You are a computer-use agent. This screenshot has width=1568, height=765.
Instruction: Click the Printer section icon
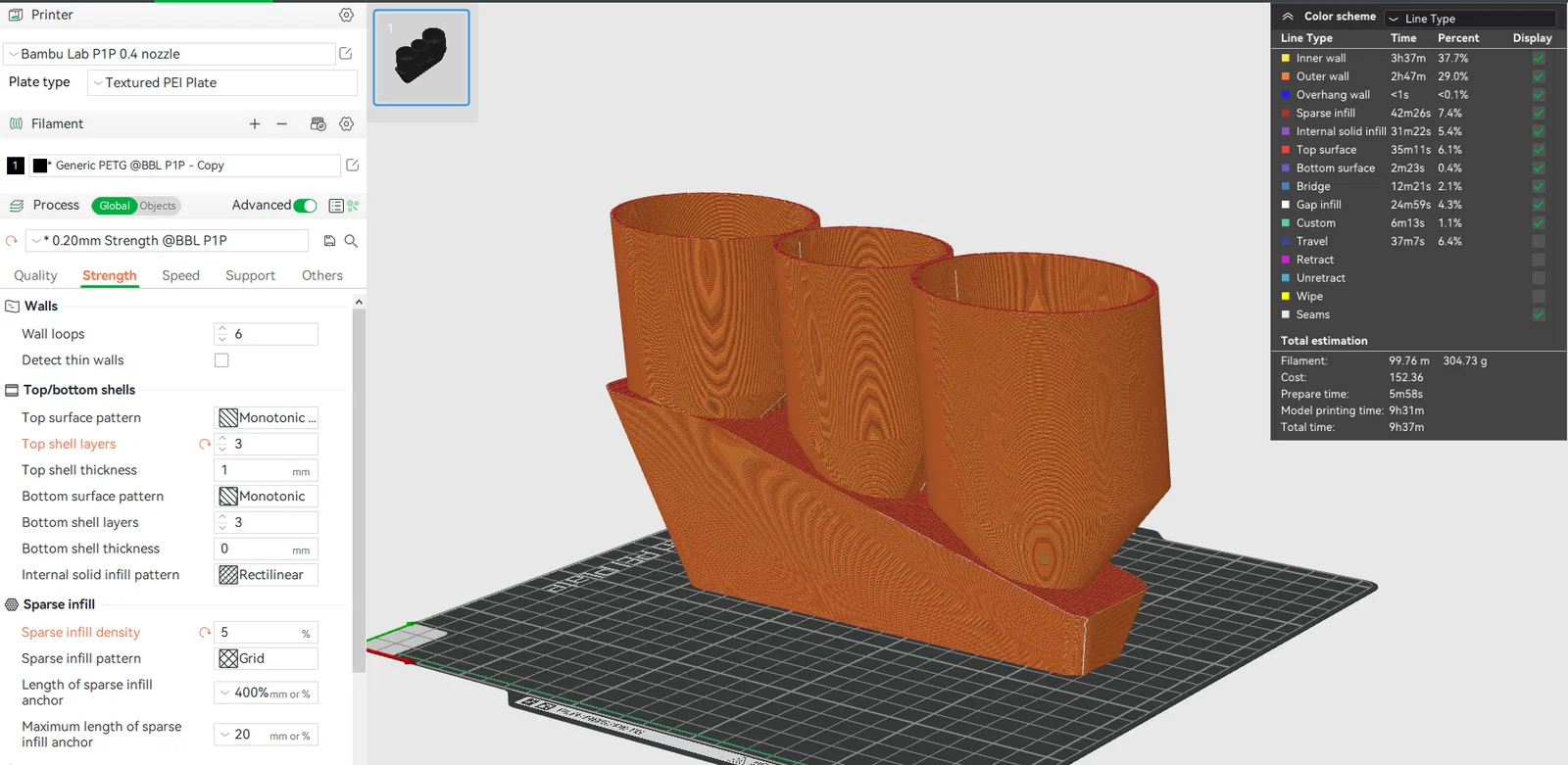(16, 15)
